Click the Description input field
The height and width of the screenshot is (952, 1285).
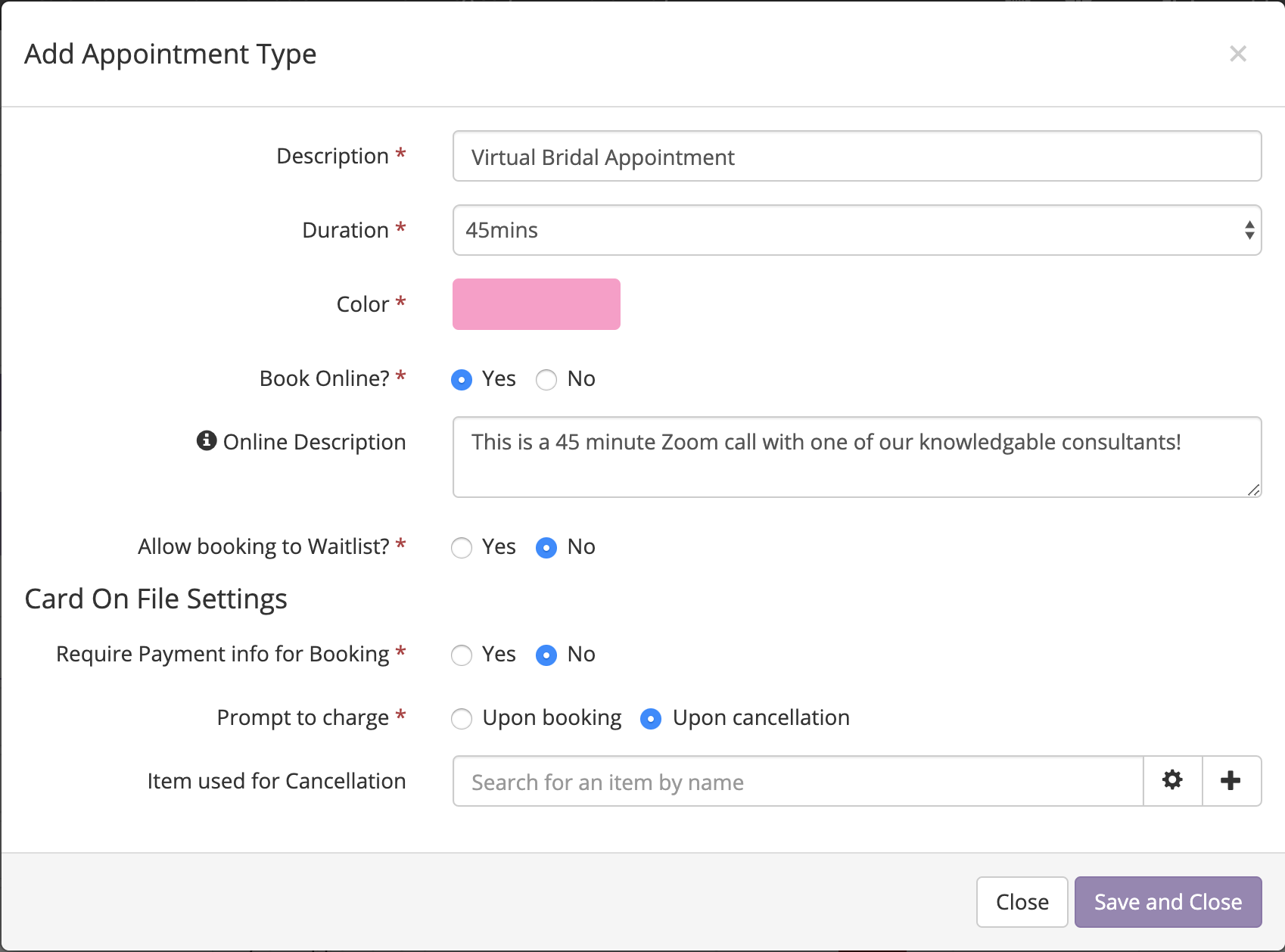coord(857,156)
